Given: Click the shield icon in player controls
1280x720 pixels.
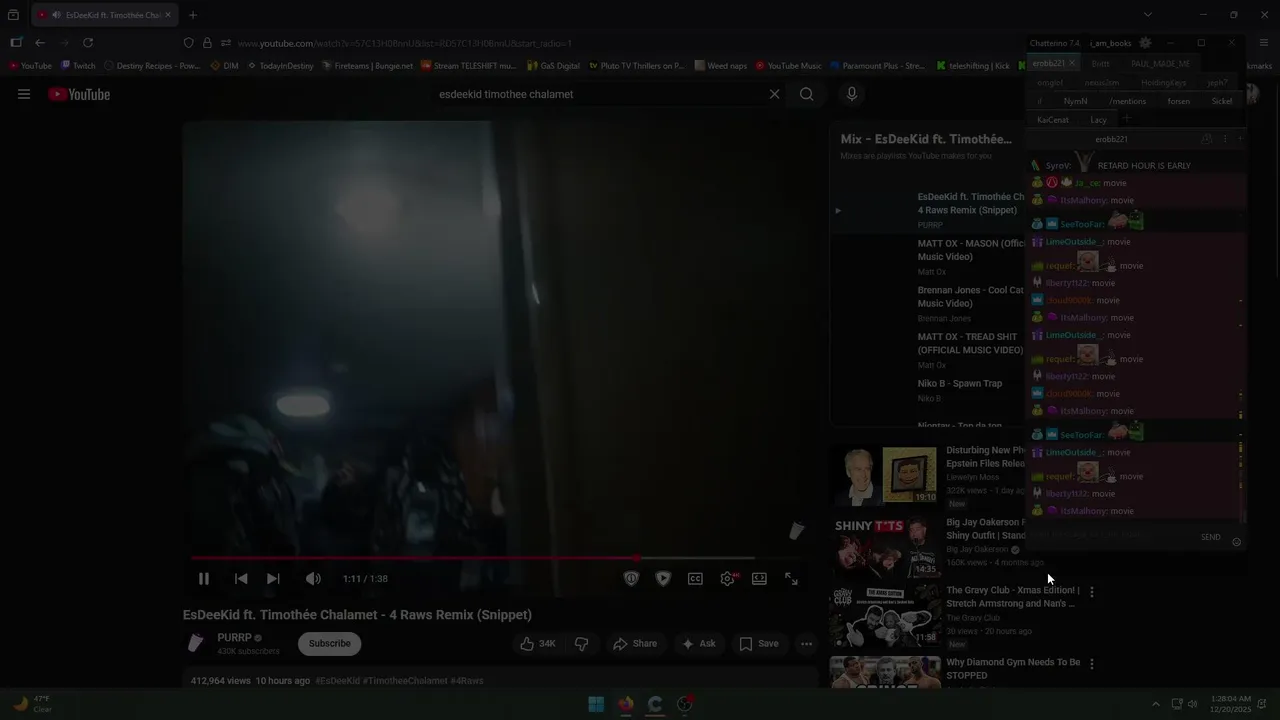Looking at the screenshot, I should (631, 578).
